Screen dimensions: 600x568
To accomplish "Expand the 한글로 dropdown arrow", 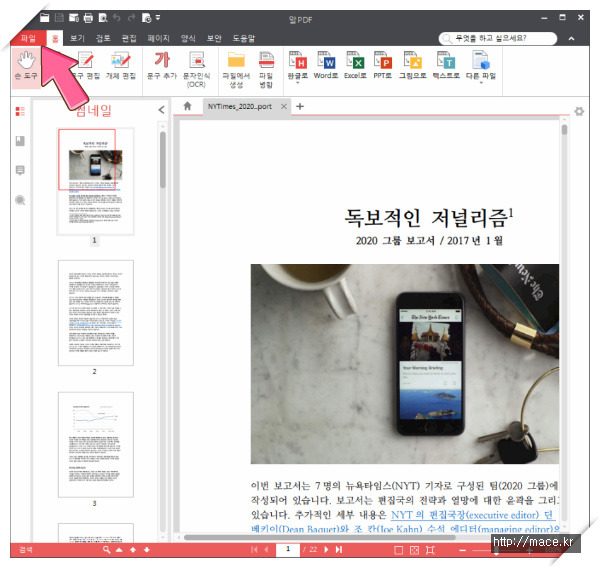I will tap(298, 83).
